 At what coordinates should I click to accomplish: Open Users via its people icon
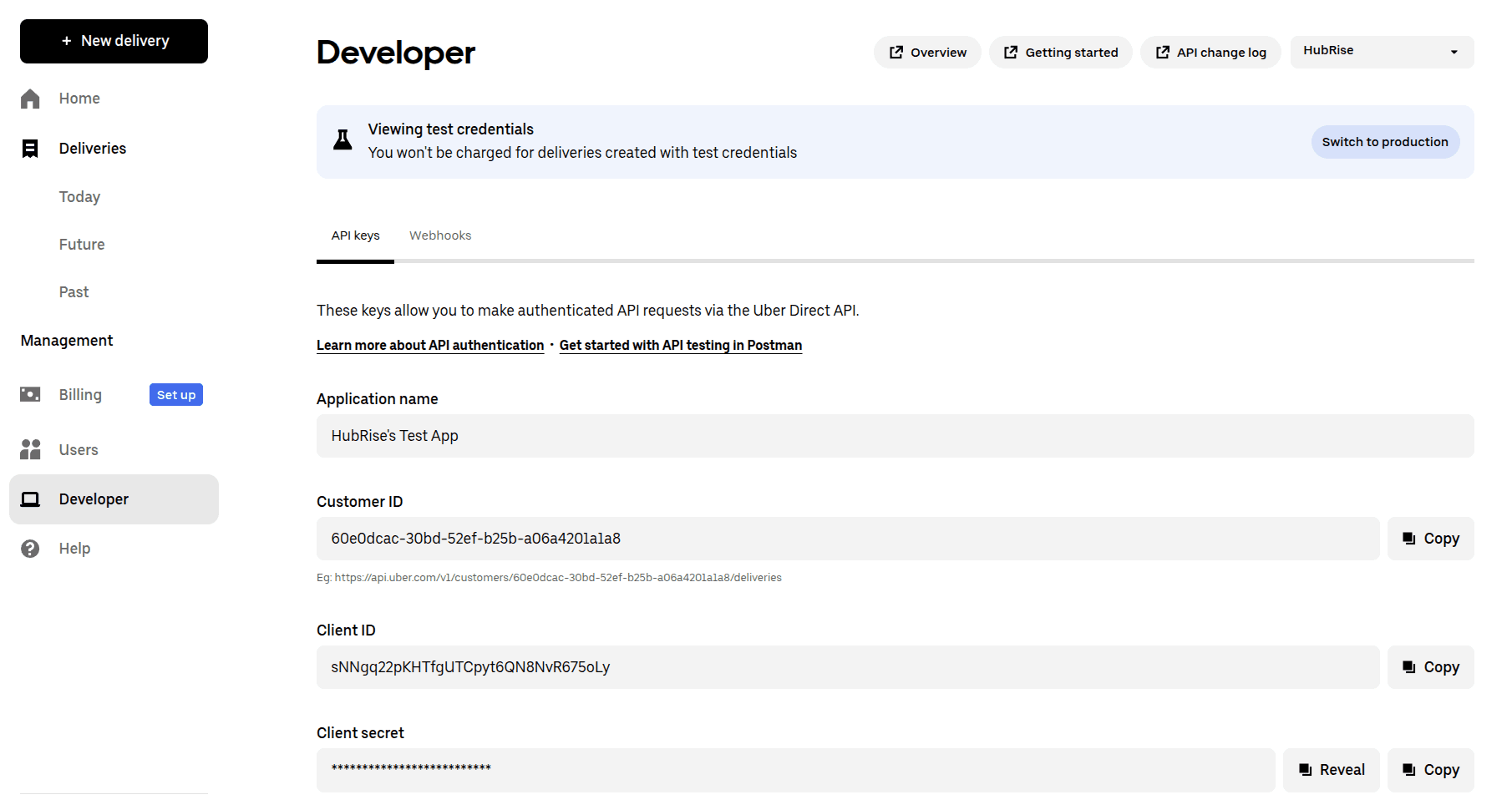coord(30,449)
